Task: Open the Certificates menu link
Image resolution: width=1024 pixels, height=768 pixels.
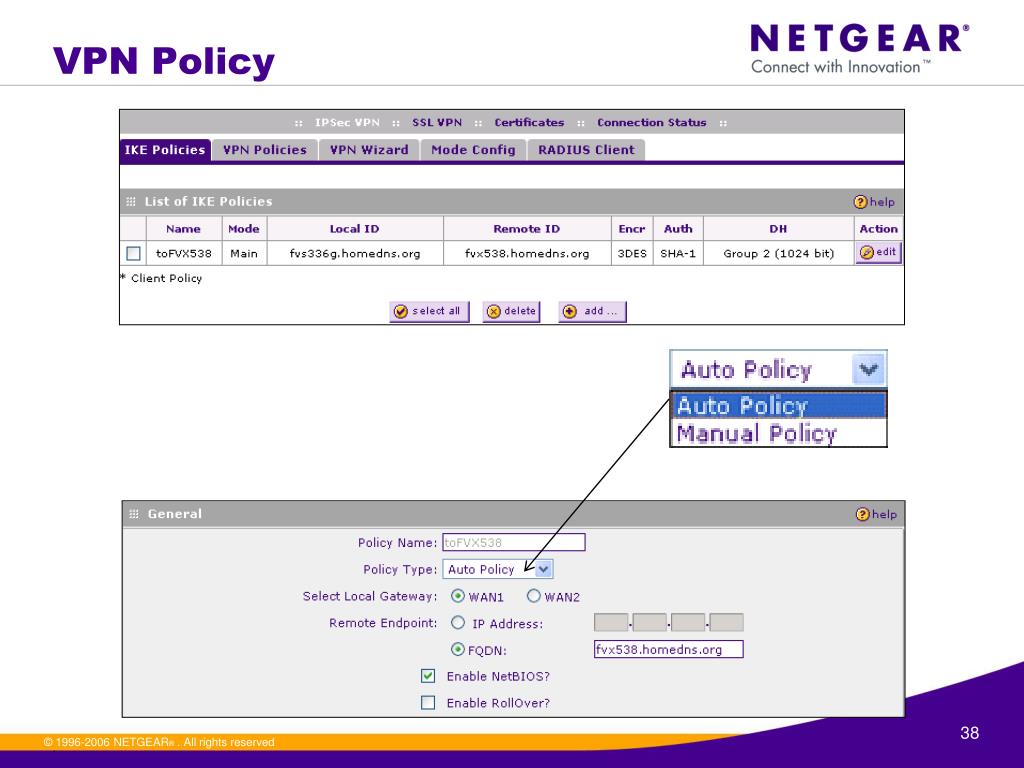Action: click(x=529, y=123)
